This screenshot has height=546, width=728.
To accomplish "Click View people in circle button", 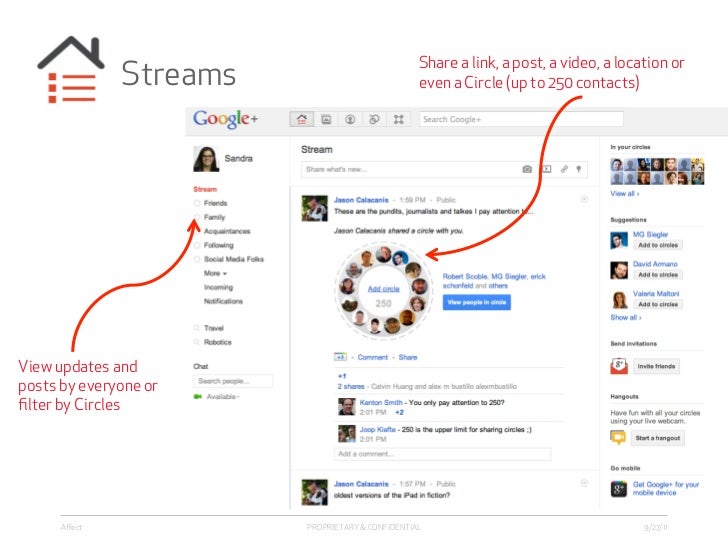I will 477,302.
